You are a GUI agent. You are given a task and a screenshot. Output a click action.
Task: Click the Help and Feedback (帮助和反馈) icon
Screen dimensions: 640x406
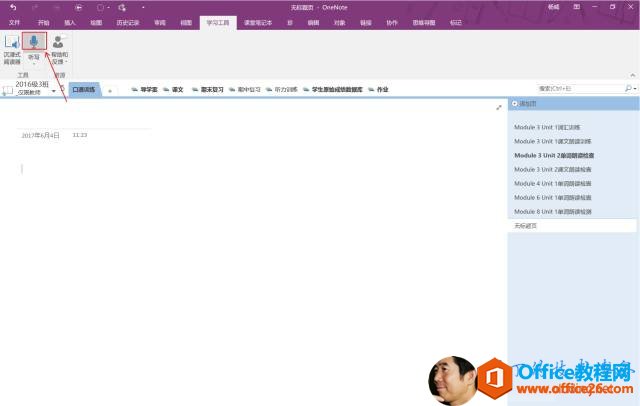[59, 48]
